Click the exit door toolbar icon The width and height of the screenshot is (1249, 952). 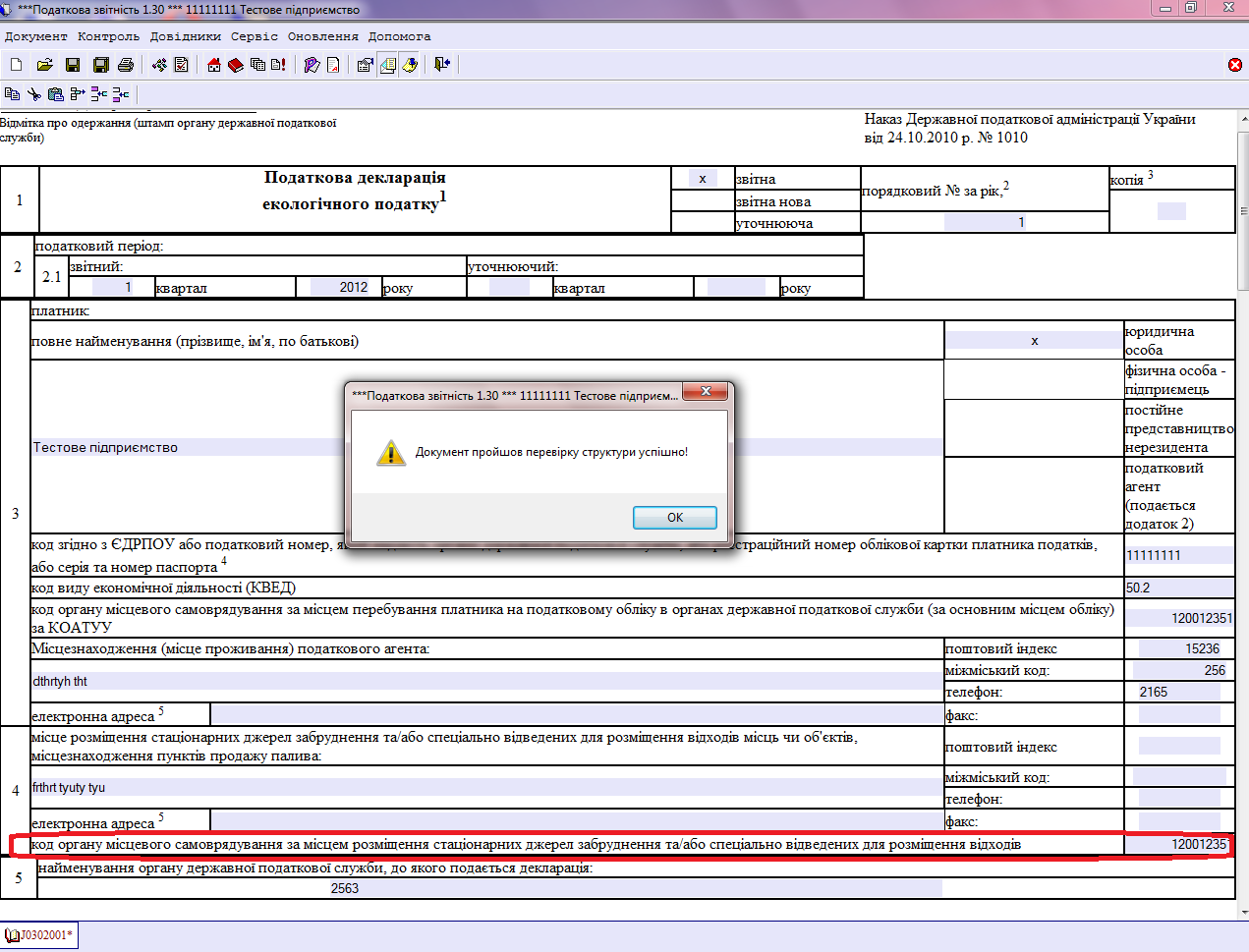click(x=442, y=65)
